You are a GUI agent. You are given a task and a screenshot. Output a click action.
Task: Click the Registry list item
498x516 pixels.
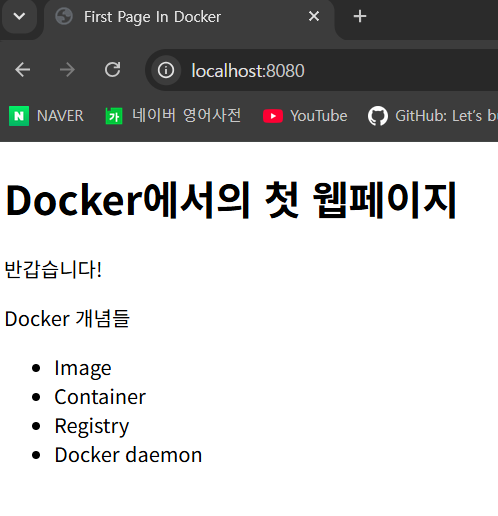tap(92, 426)
